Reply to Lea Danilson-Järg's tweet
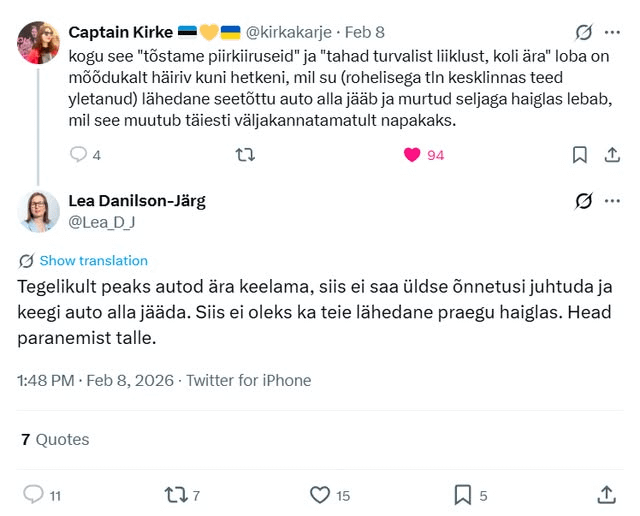Screen dimensions: 640x516 click(33, 495)
